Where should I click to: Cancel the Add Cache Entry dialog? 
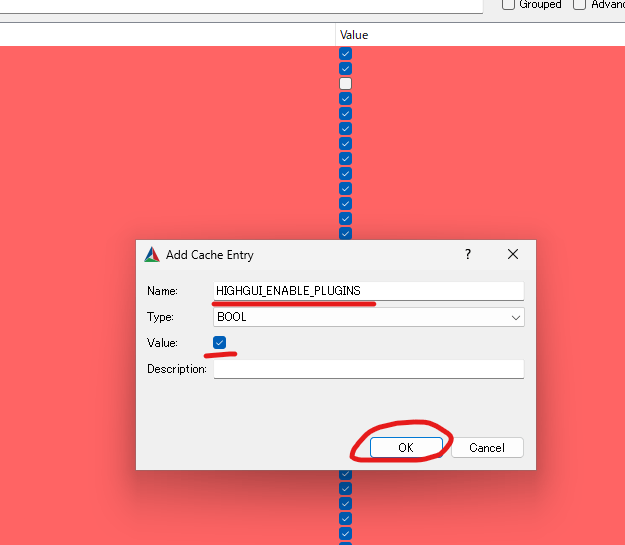pos(487,447)
